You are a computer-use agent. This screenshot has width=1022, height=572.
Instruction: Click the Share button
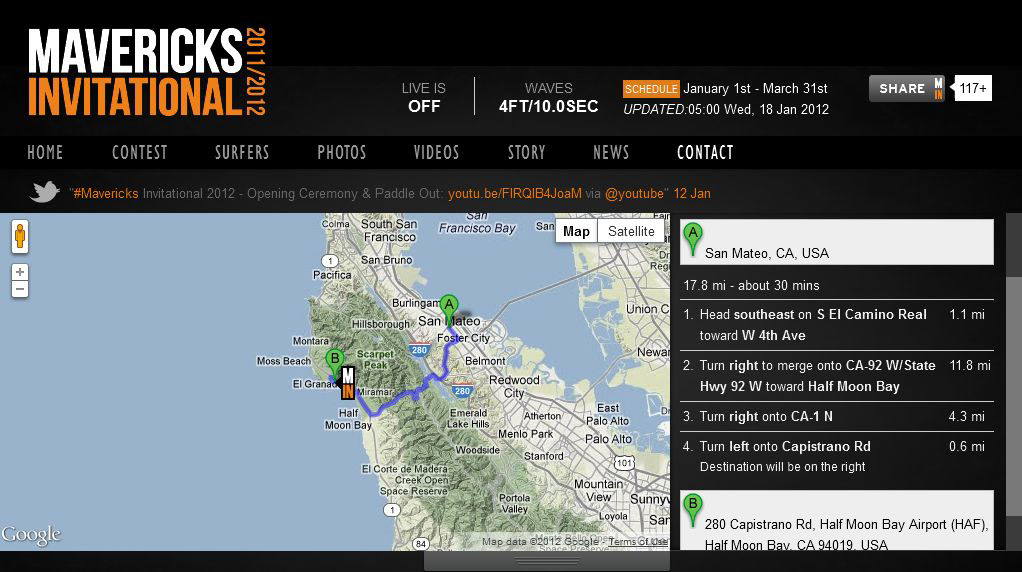[905, 88]
